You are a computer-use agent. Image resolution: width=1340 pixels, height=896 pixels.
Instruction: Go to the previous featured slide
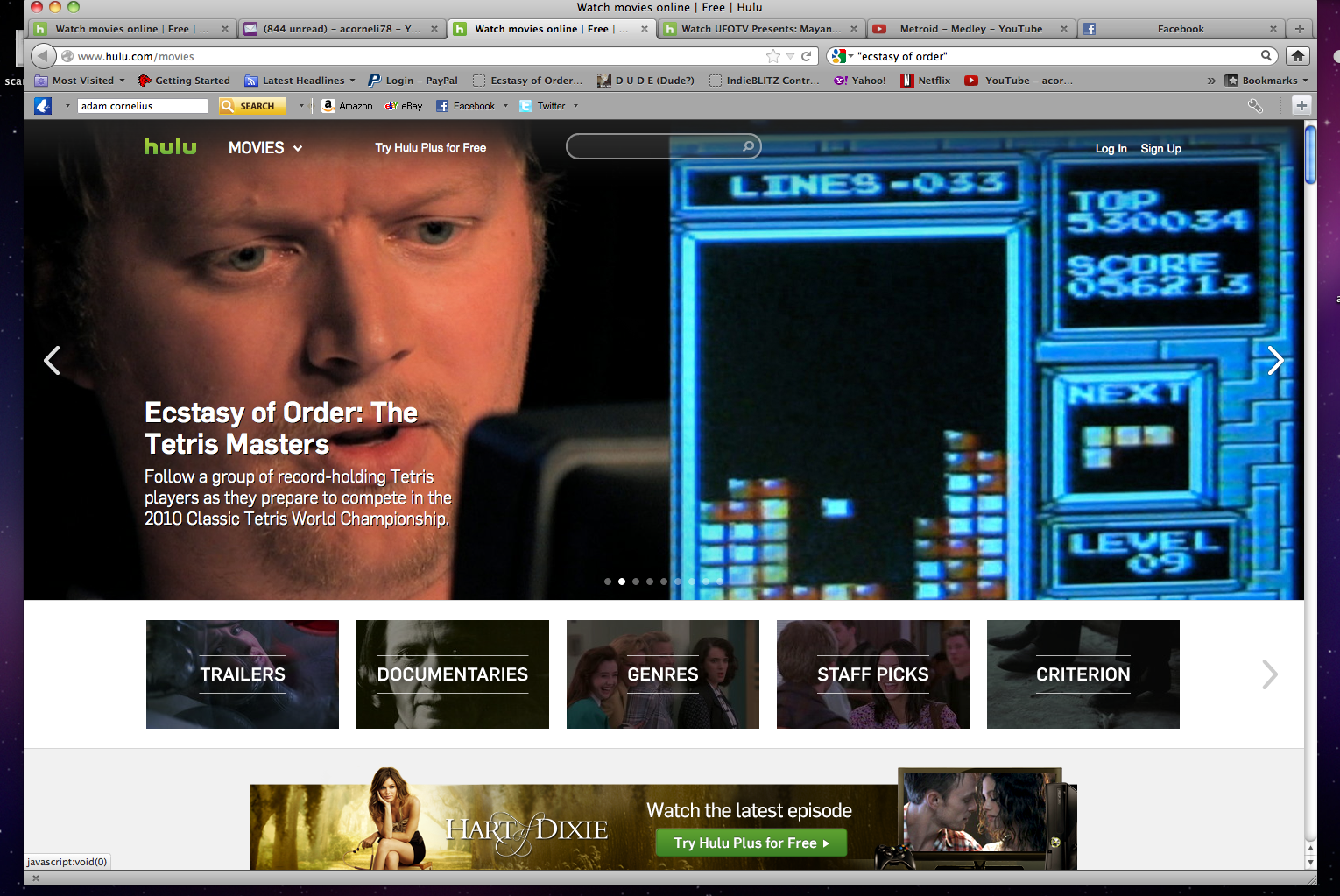tap(53, 360)
